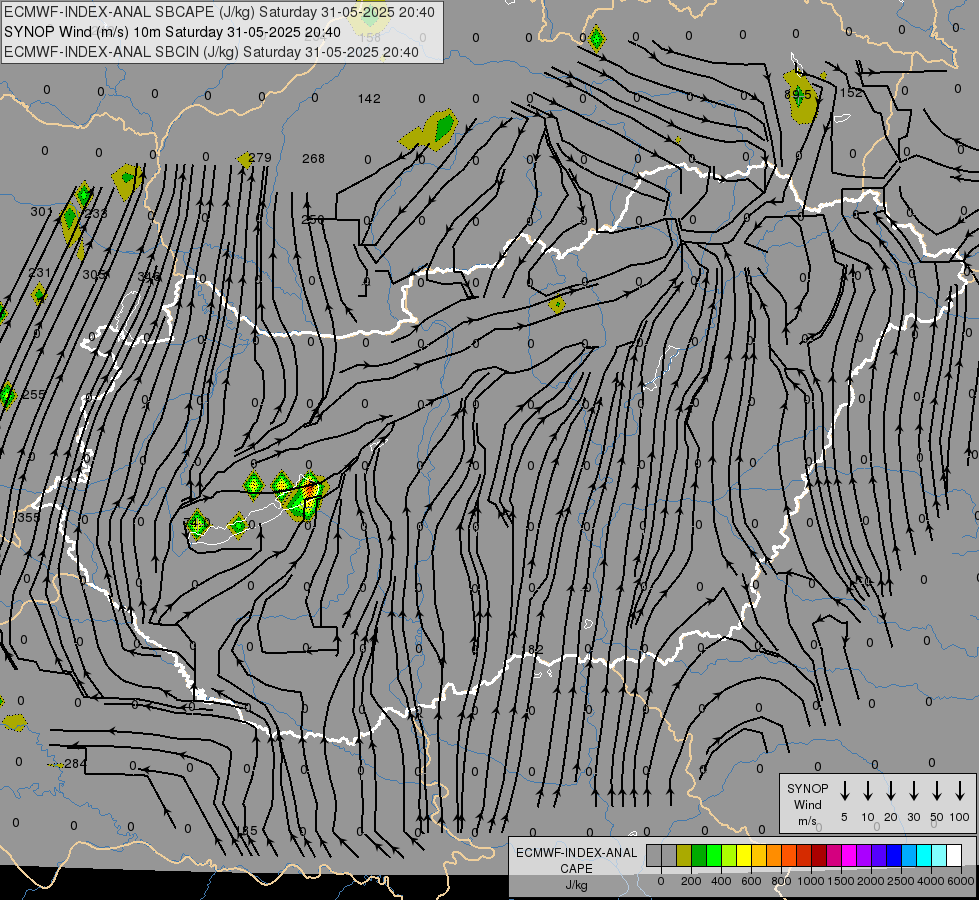Click the map value 268
The width and height of the screenshot is (979, 900).
coord(313,159)
